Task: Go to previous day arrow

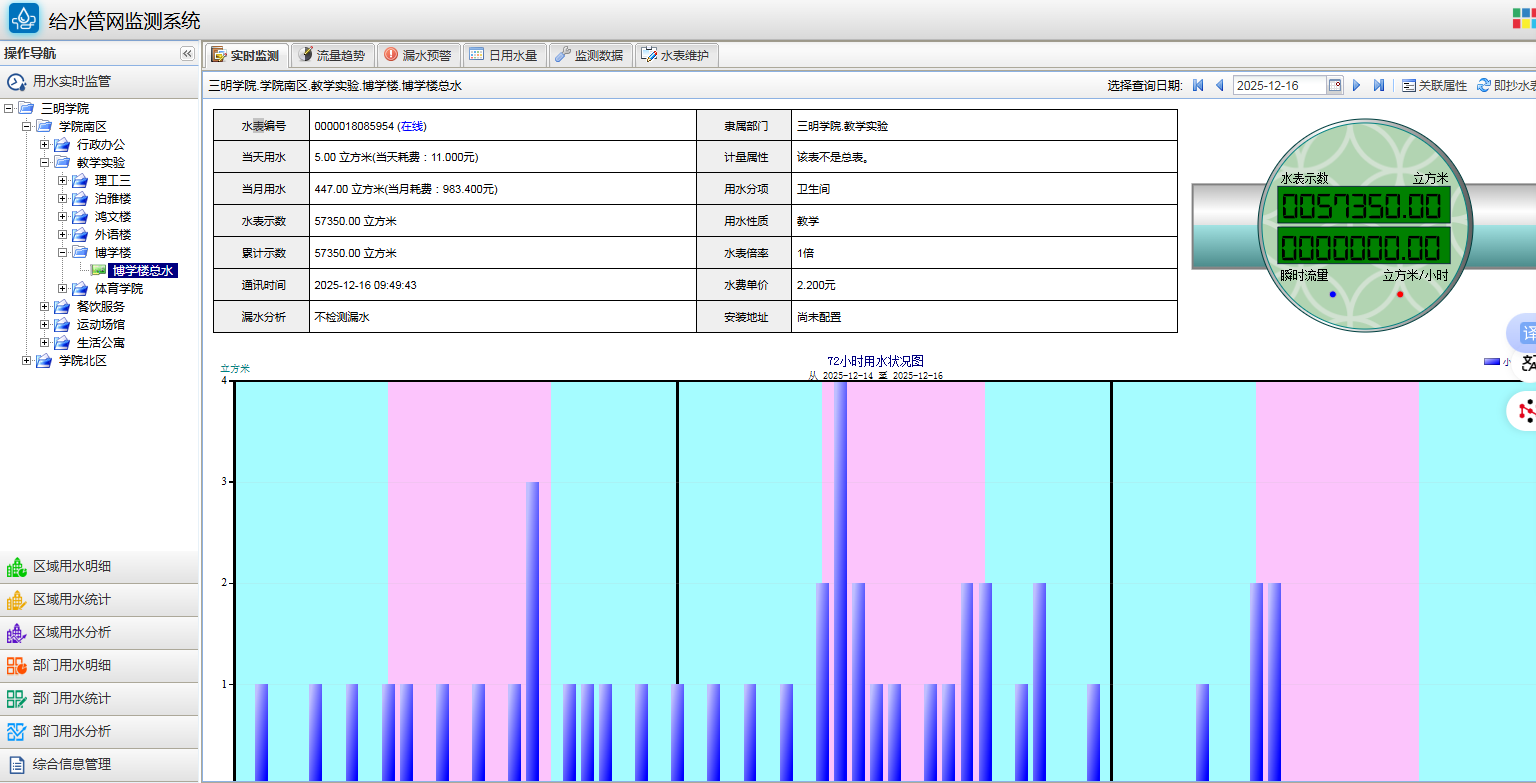Action: tap(1219, 86)
